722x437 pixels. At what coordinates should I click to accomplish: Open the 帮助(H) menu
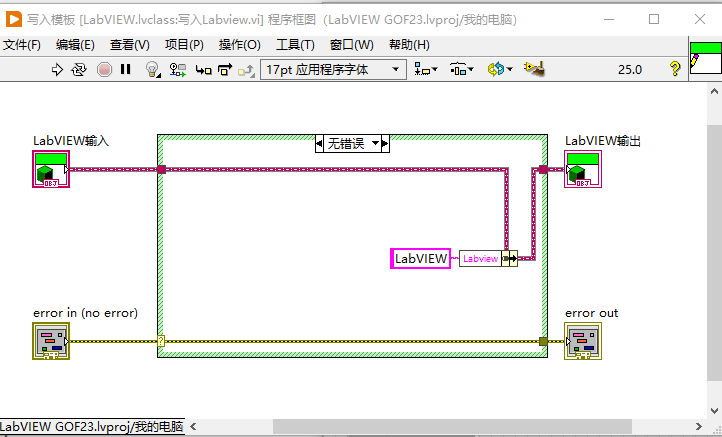click(409, 45)
